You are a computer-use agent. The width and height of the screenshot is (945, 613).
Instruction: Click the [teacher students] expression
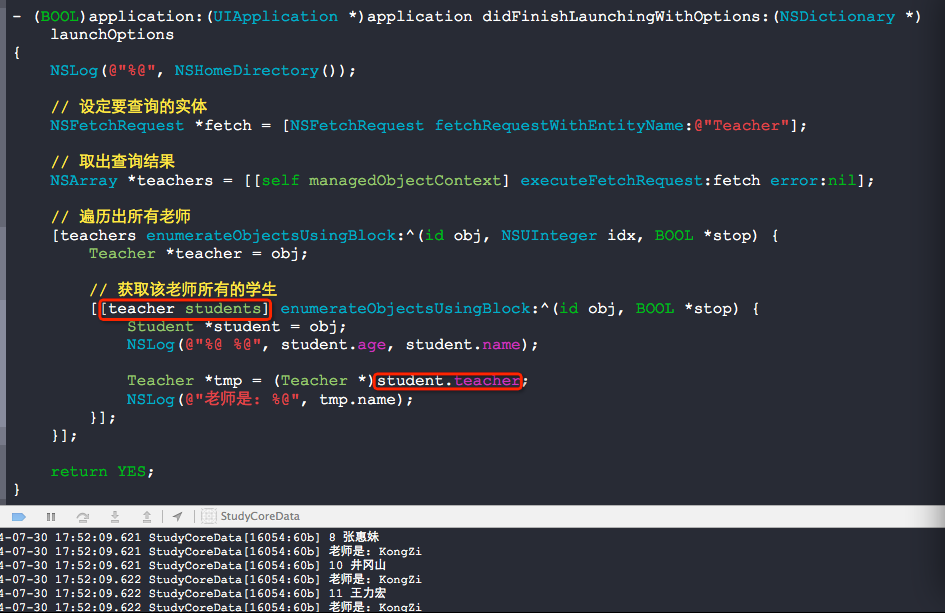[x=184, y=309]
